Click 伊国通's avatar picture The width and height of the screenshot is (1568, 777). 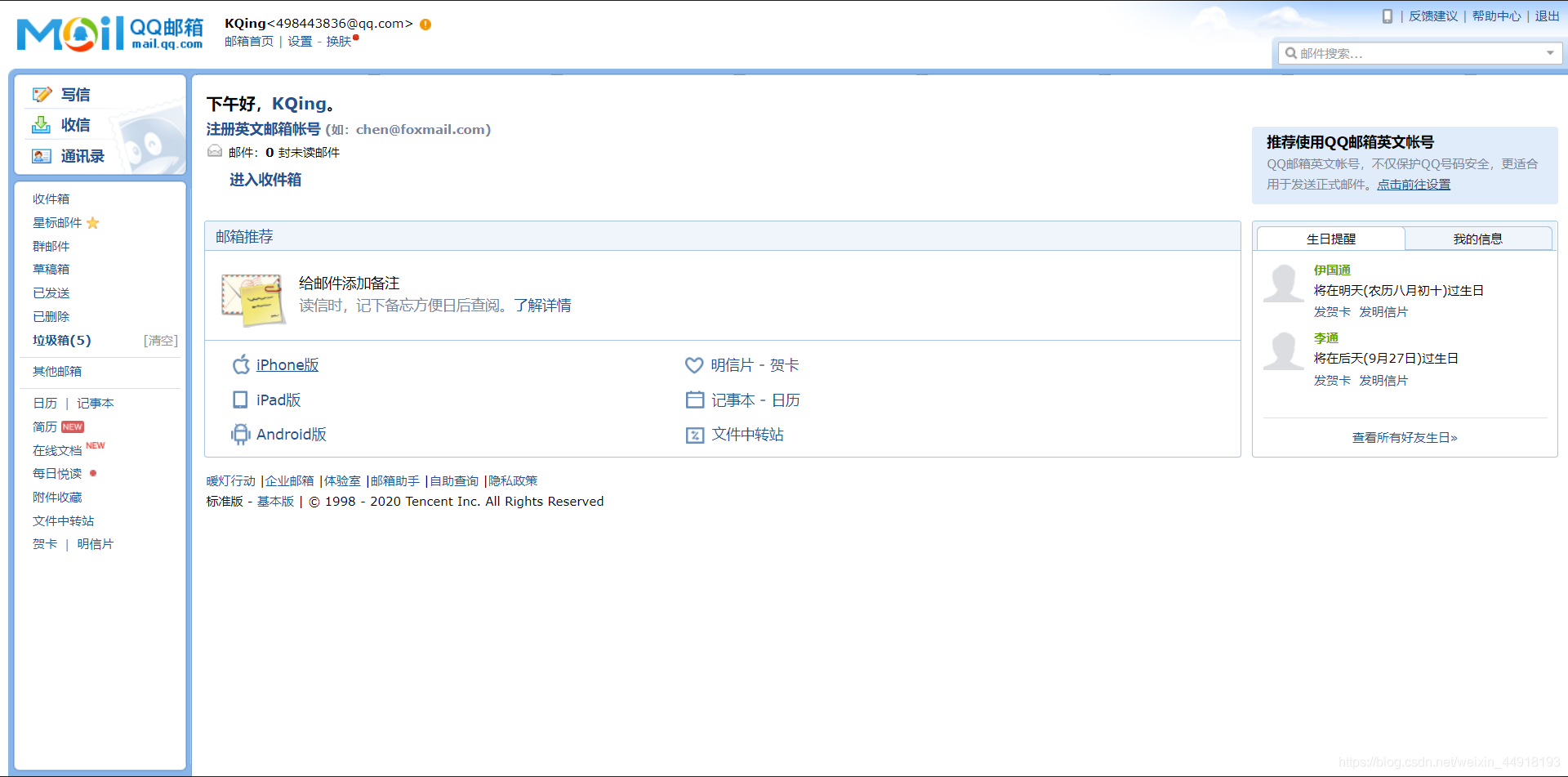click(1284, 284)
